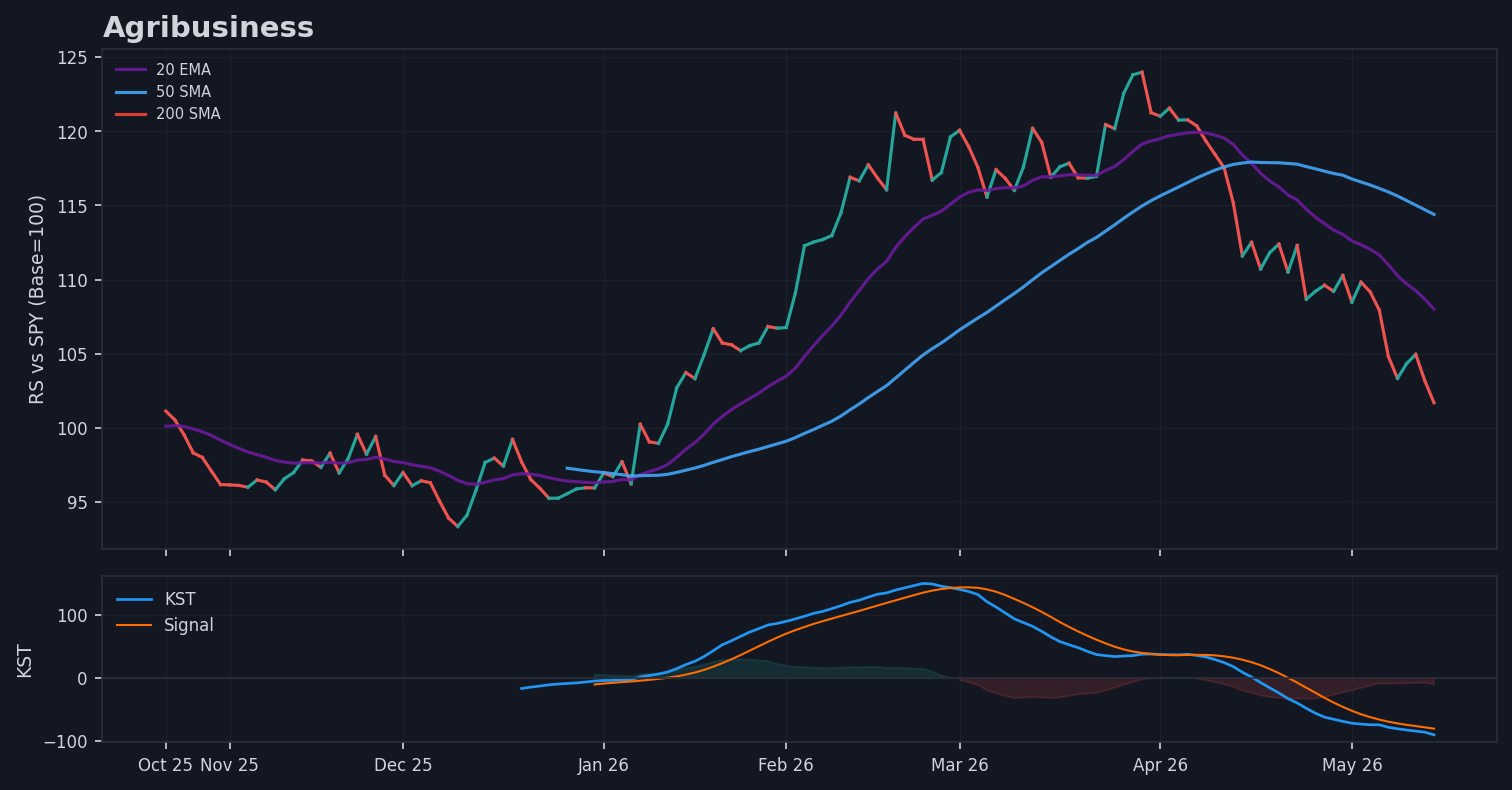Click the RS vs SPY (Base=100) axis label
This screenshot has width=1512, height=790.
[x=38, y=299]
